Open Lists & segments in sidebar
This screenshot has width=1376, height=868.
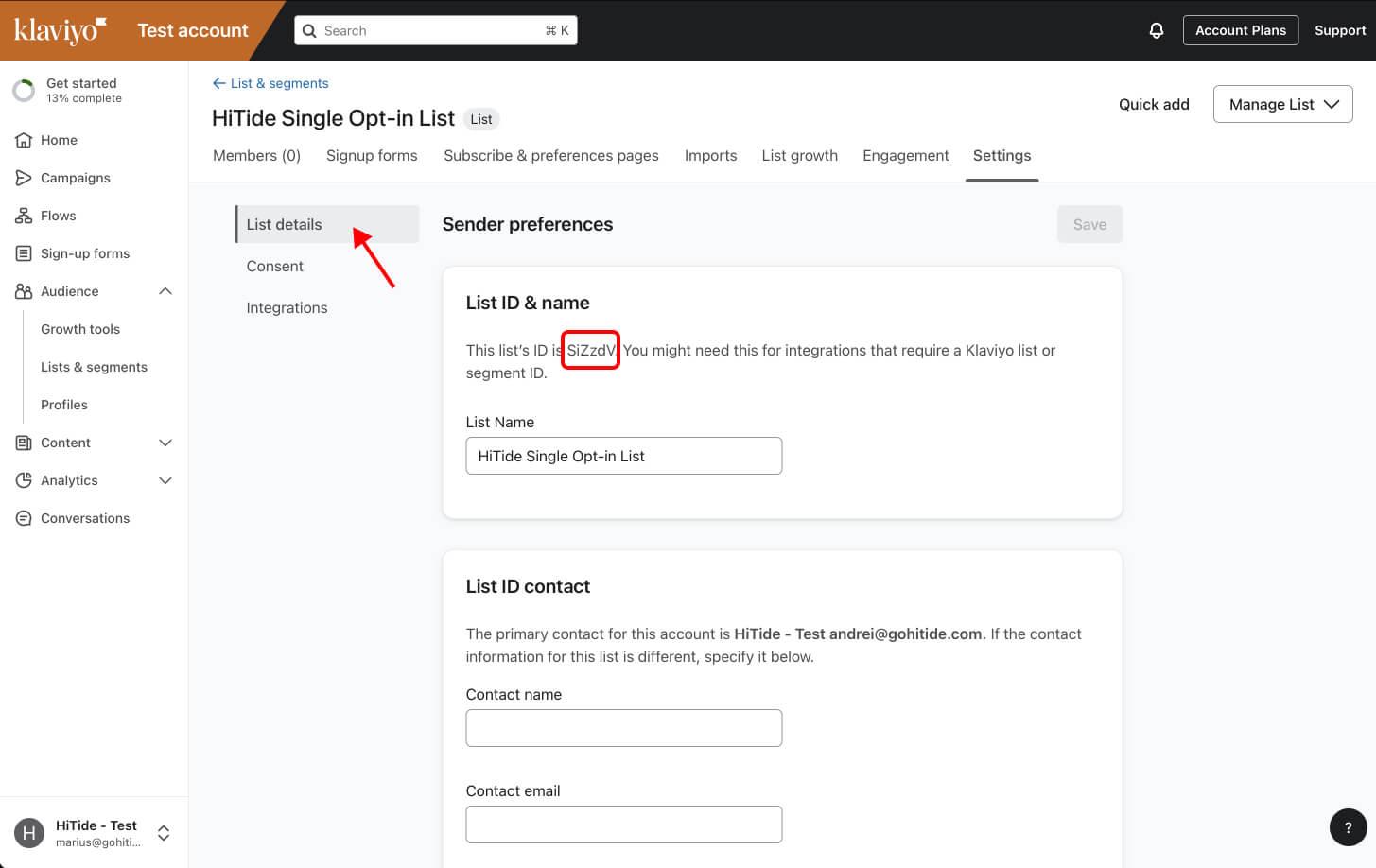pos(94,367)
